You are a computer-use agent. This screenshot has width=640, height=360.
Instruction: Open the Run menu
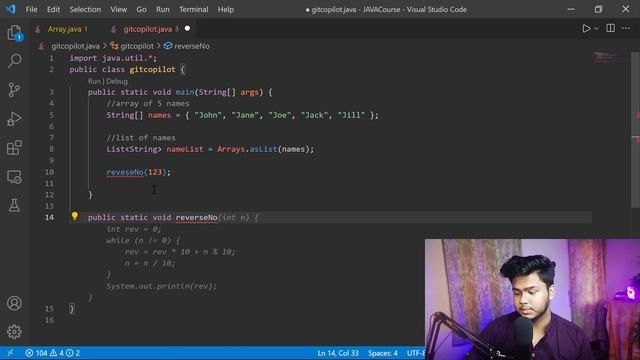(162, 9)
